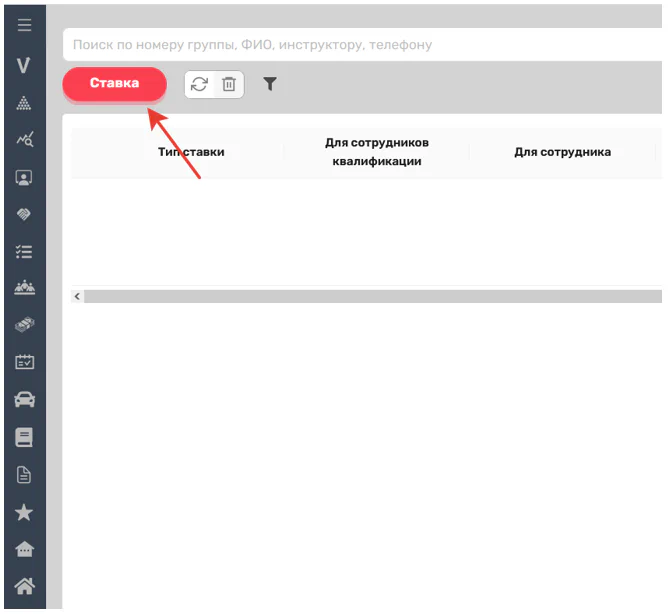Click the V logo icon in the sidebar
Viewport: 668px width, 614px height.
pyautogui.click(x=24, y=66)
